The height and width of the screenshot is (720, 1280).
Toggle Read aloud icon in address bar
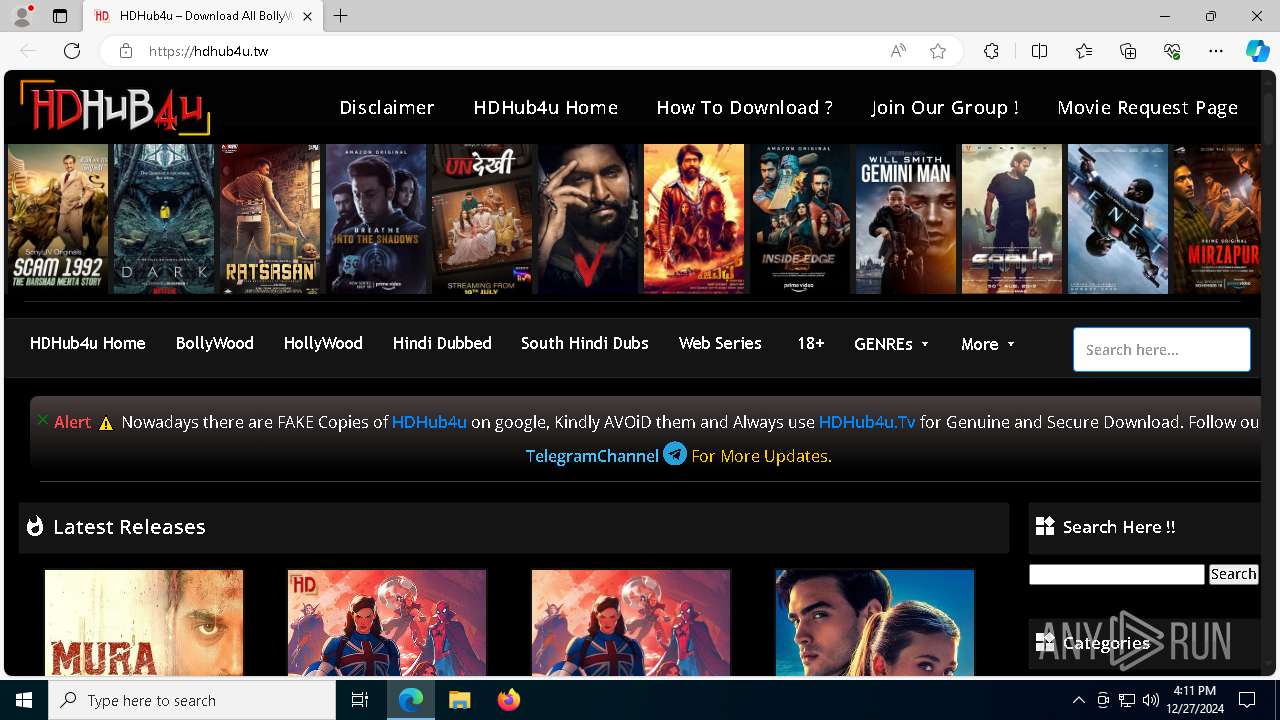[x=898, y=51]
